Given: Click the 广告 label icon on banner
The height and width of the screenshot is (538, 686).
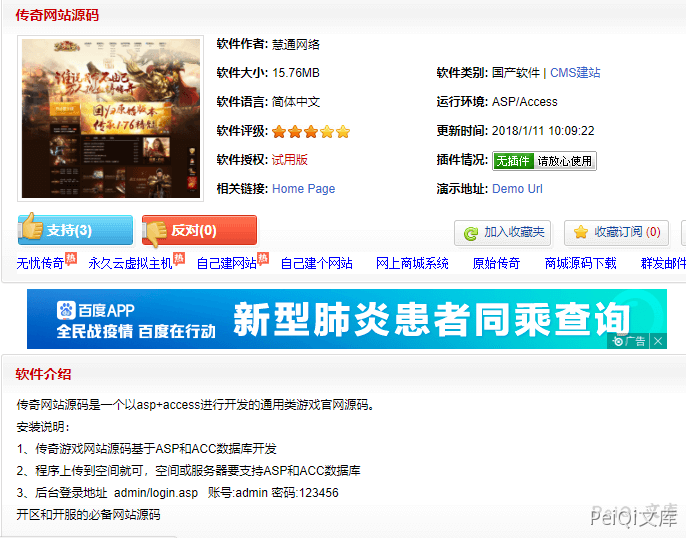Looking at the screenshot, I should click(x=629, y=341).
